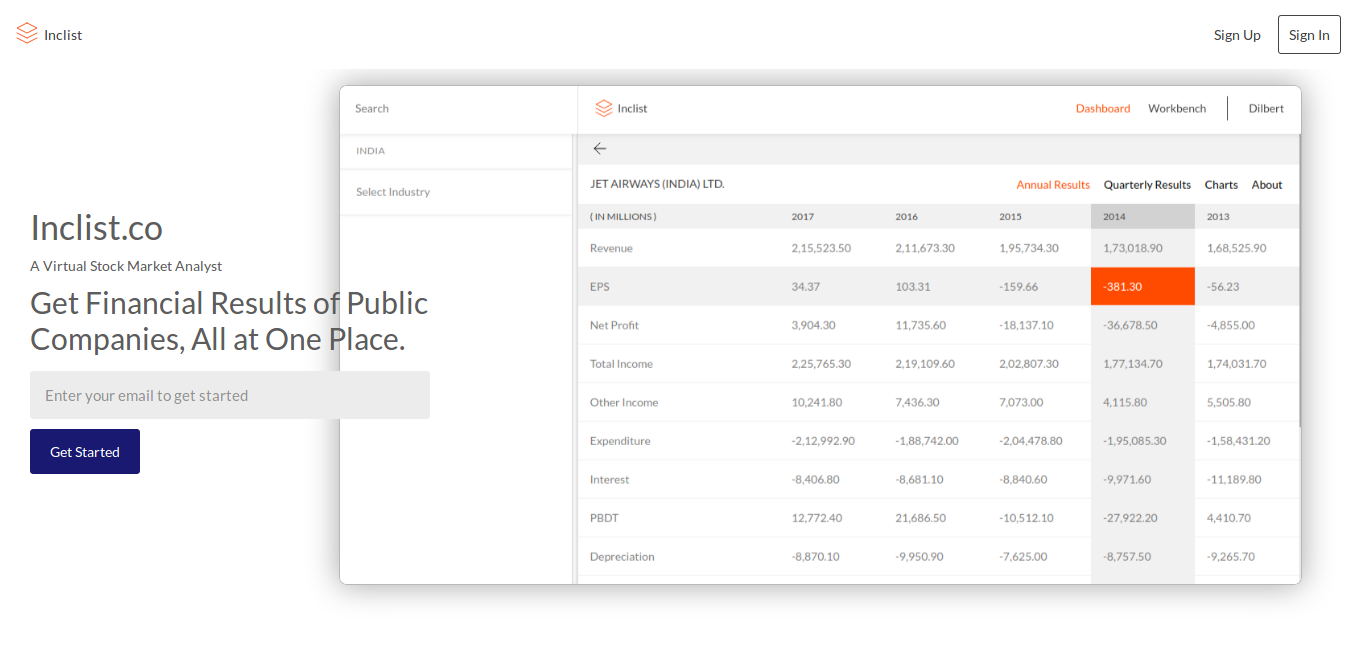Image resolution: width=1366 pixels, height=670 pixels.
Task: Click the Inclist brand name in page header
Action: (63, 35)
